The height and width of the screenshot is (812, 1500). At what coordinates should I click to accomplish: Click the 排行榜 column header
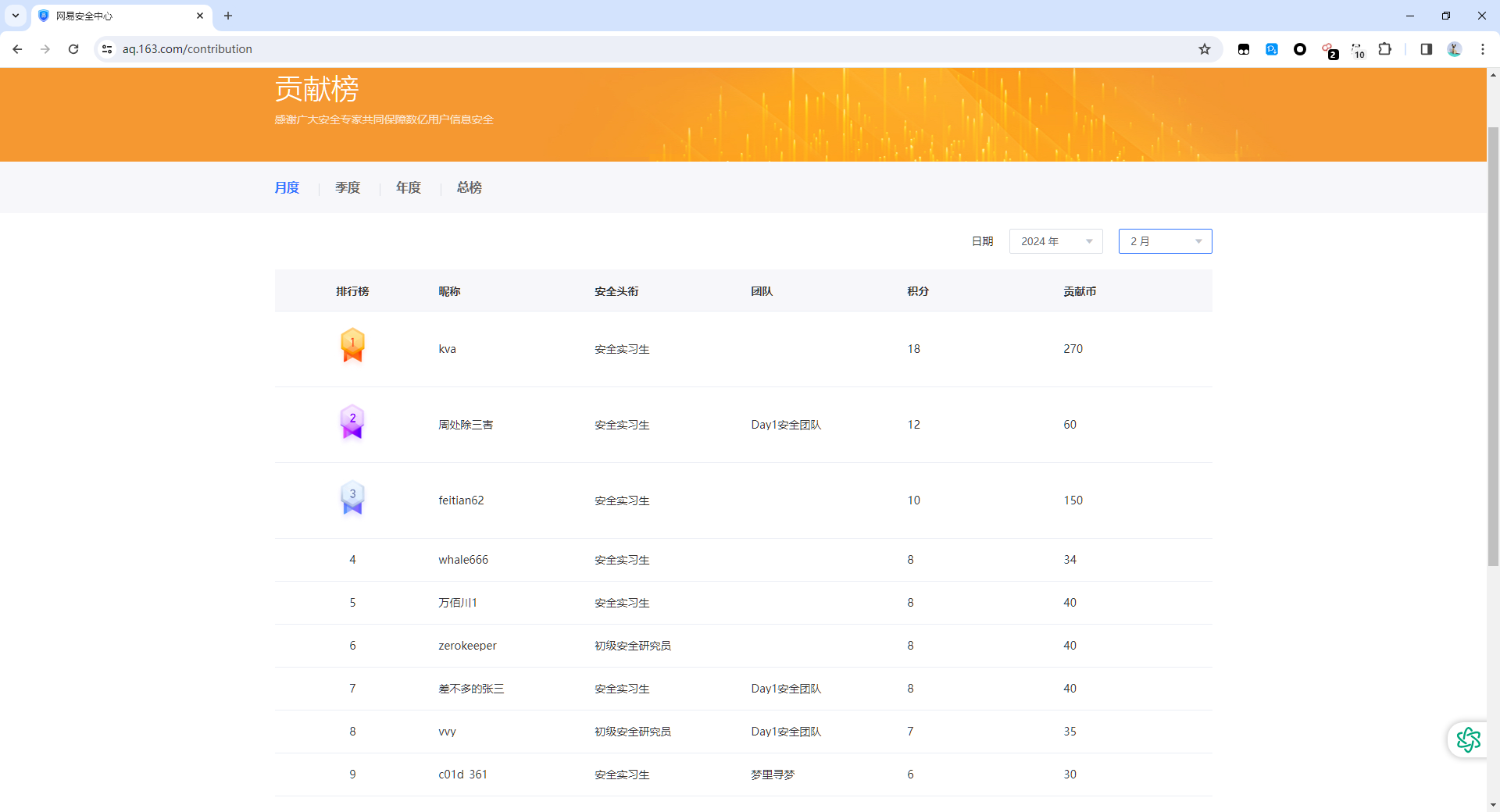[x=352, y=291]
